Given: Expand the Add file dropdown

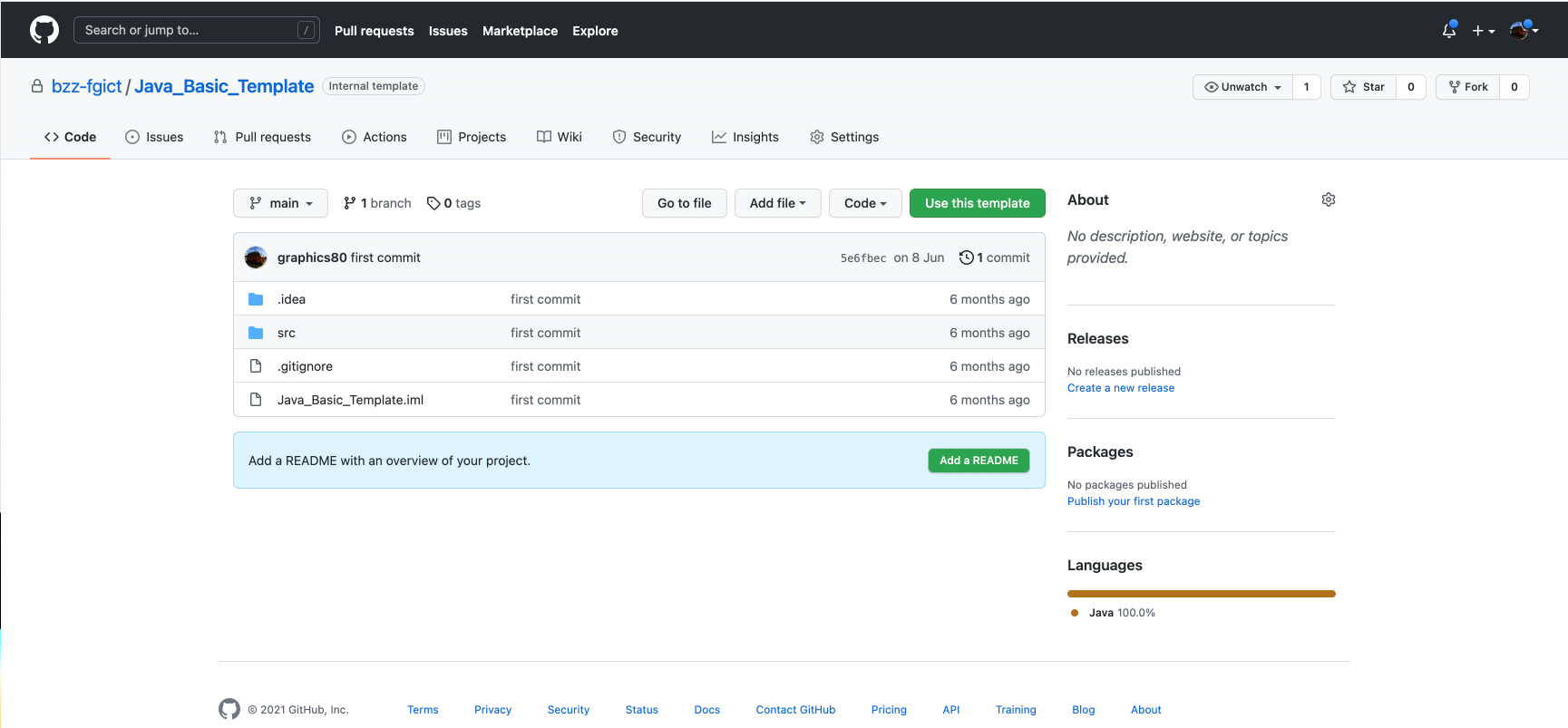Looking at the screenshot, I should point(777,203).
